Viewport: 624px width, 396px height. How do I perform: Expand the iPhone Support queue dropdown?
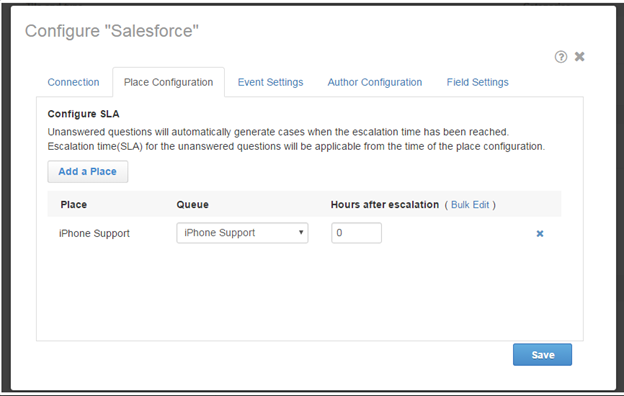[242, 233]
